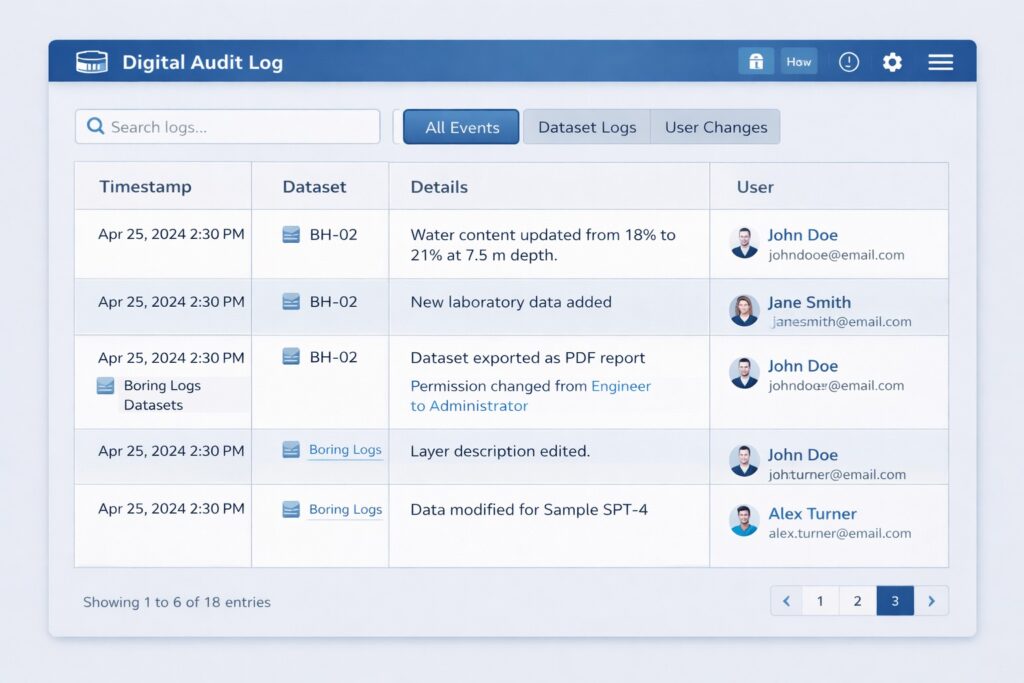The height and width of the screenshot is (683, 1024).
Task: Switch to the Dataset Logs tab
Action: point(586,127)
